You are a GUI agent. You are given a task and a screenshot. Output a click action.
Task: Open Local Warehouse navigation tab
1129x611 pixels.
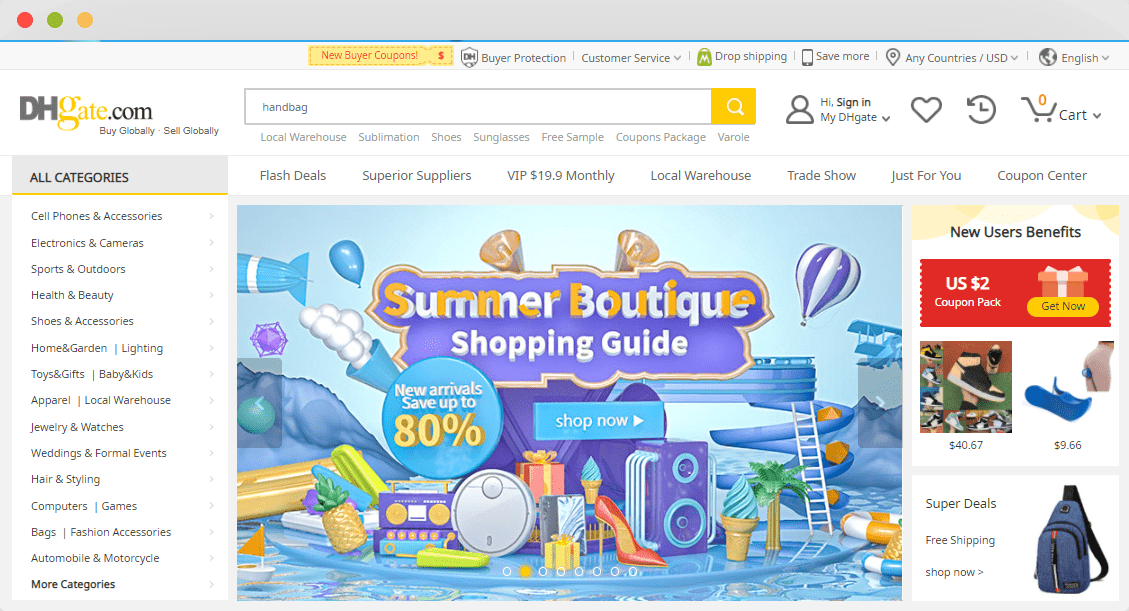(x=701, y=176)
